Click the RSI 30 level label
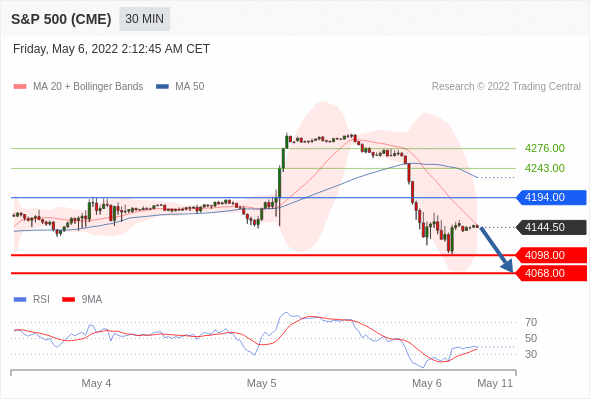This screenshot has height=400, width=590. pos(531,354)
